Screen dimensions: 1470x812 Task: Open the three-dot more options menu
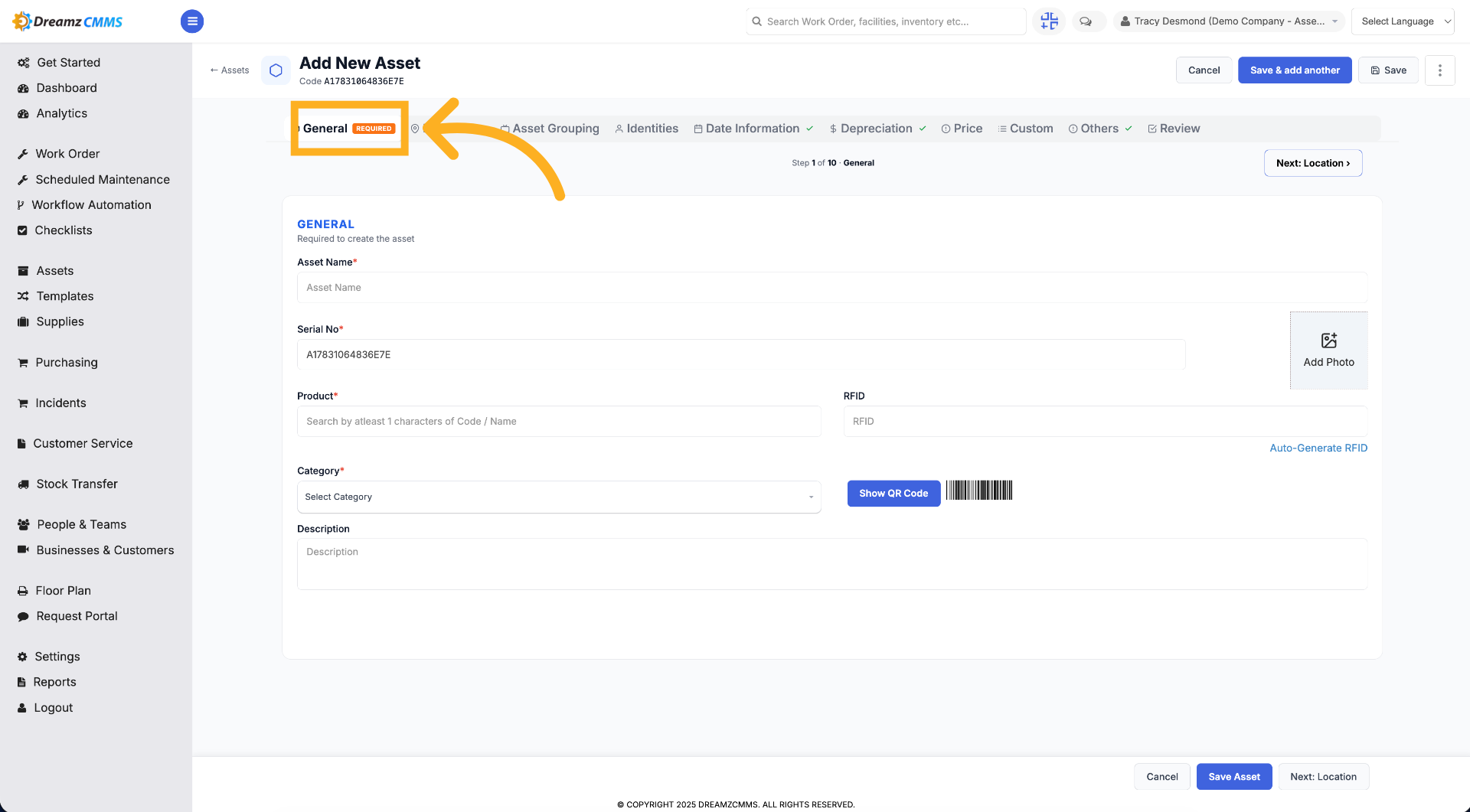click(1439, 70)
